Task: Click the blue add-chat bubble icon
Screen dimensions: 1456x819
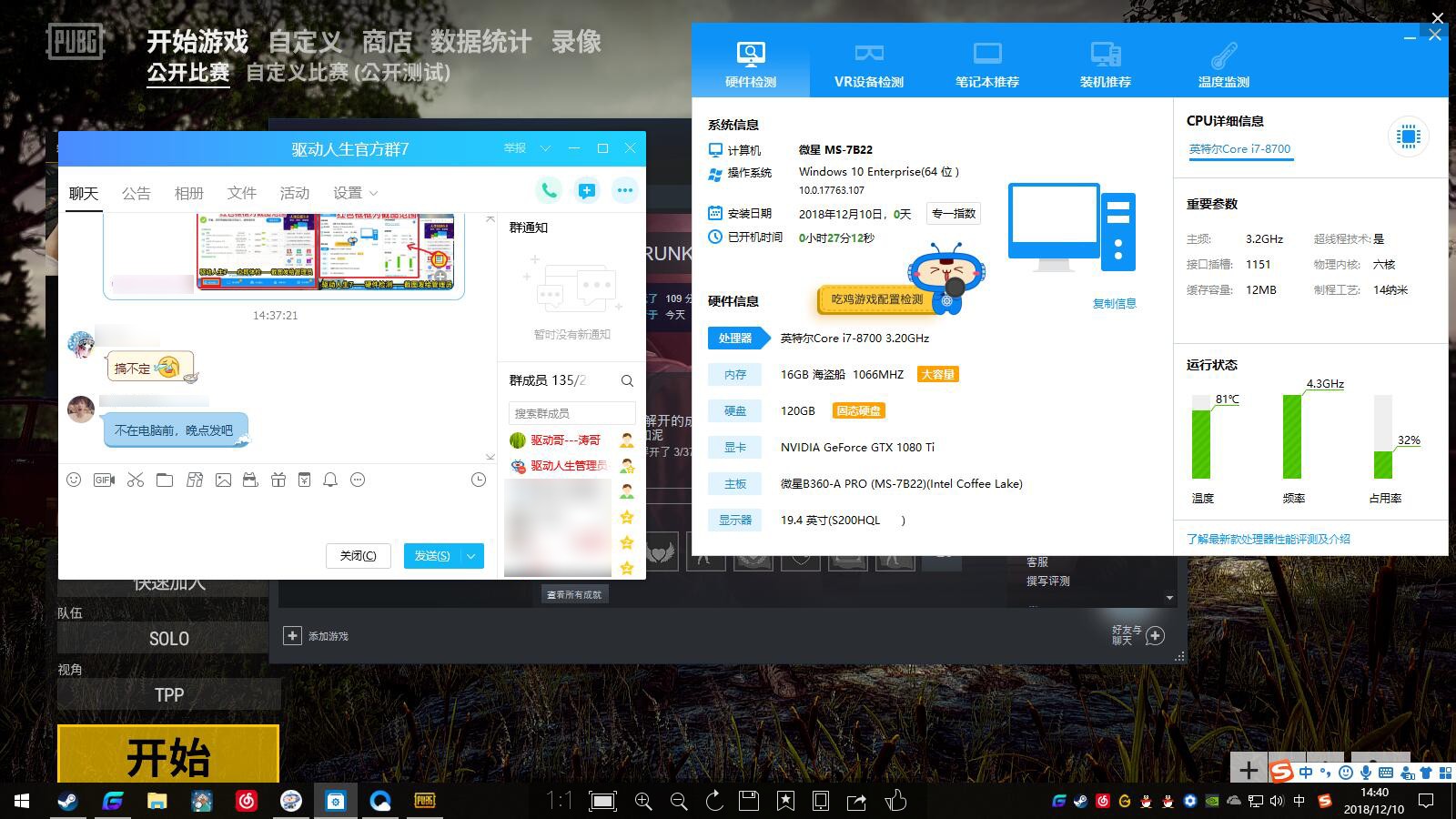Action: tap(587, 190)
